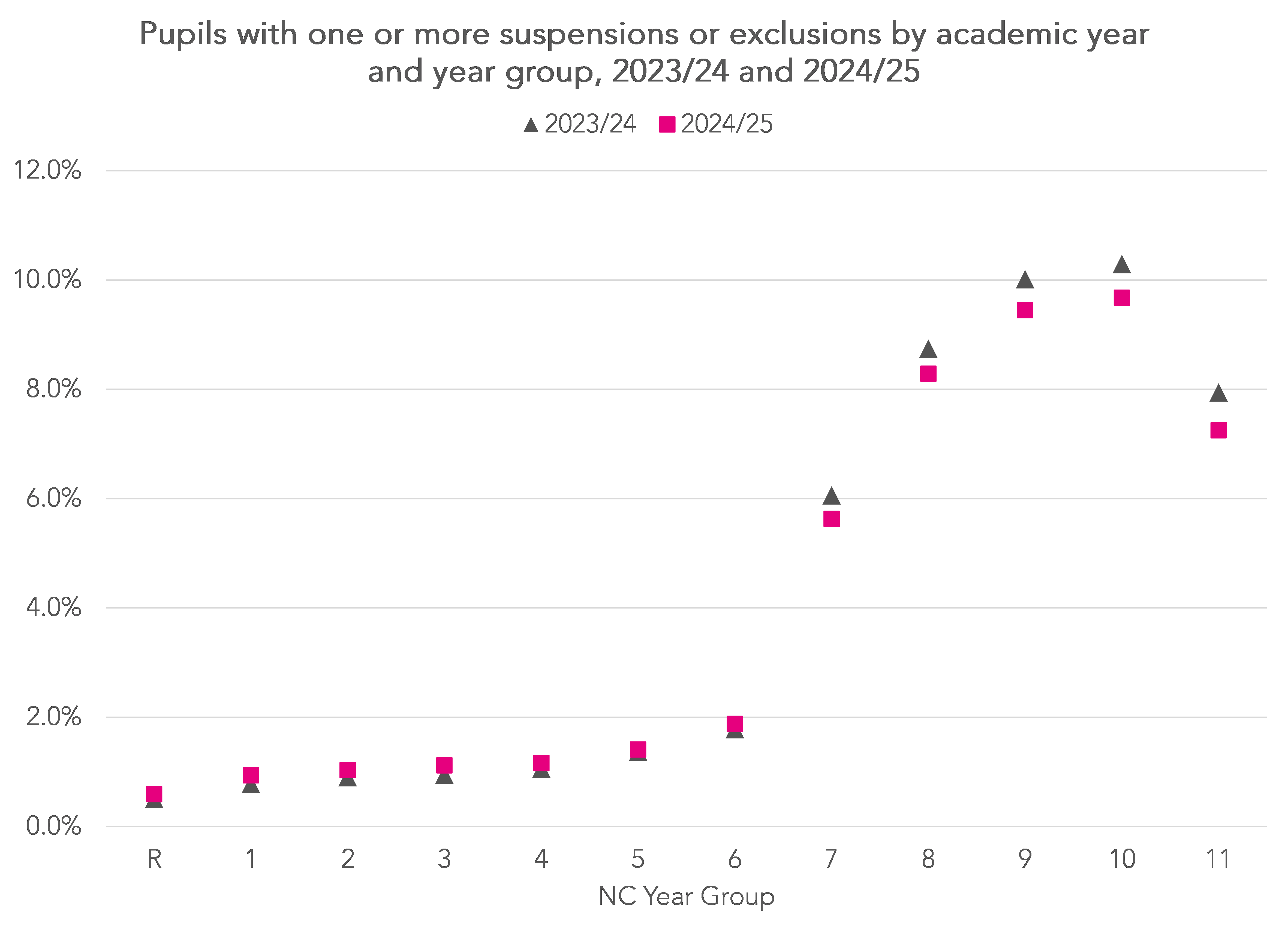The height and width of the screenshot is (935, 1288).
Task: Click the pink square at Year 8
Action: [928, 373]
